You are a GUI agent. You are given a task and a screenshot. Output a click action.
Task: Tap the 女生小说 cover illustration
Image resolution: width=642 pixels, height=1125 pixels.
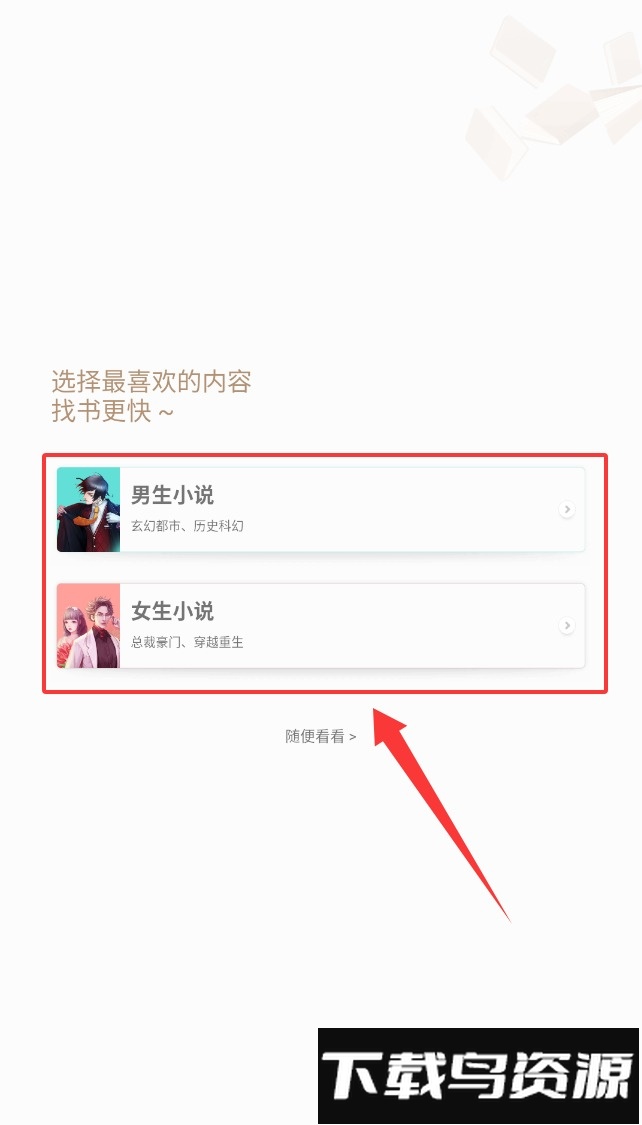tap(88, 626)
